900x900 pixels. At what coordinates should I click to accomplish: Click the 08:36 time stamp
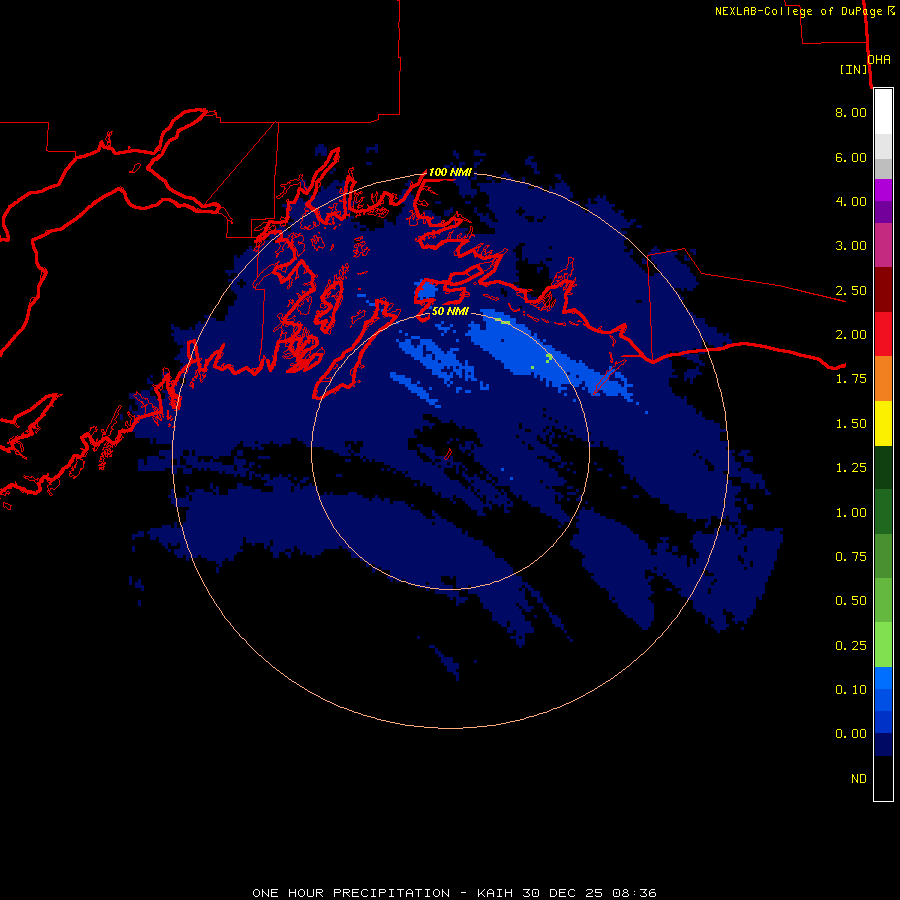(x=635, y=893)
